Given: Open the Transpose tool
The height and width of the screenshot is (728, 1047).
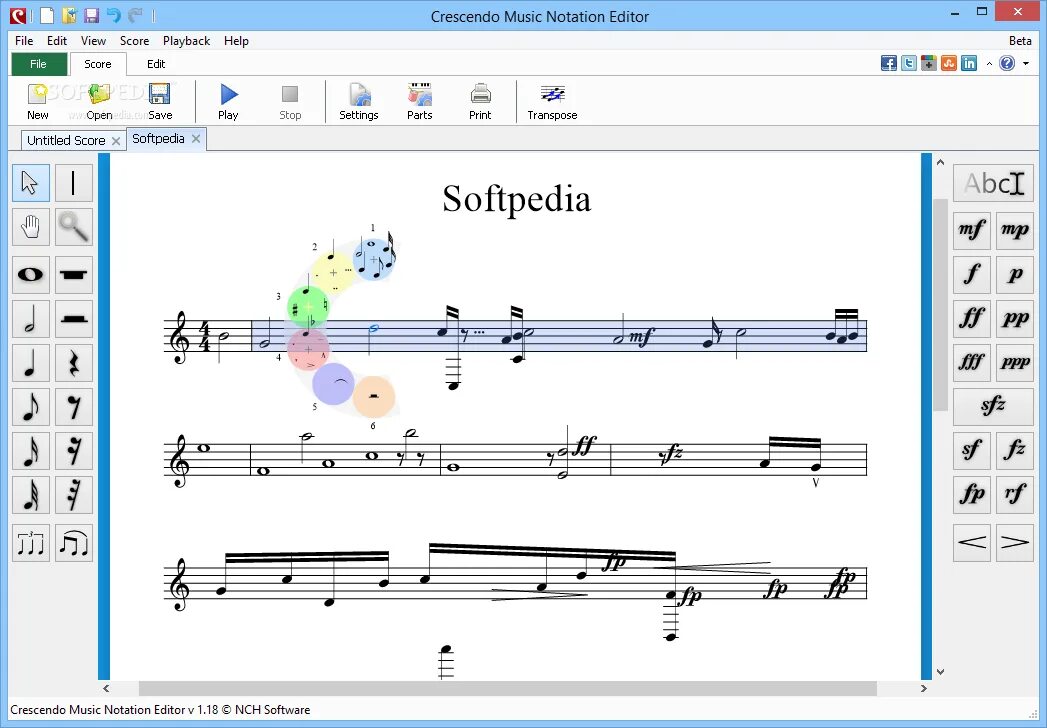Looking at the screenshot, I should (x=552, y=102).
